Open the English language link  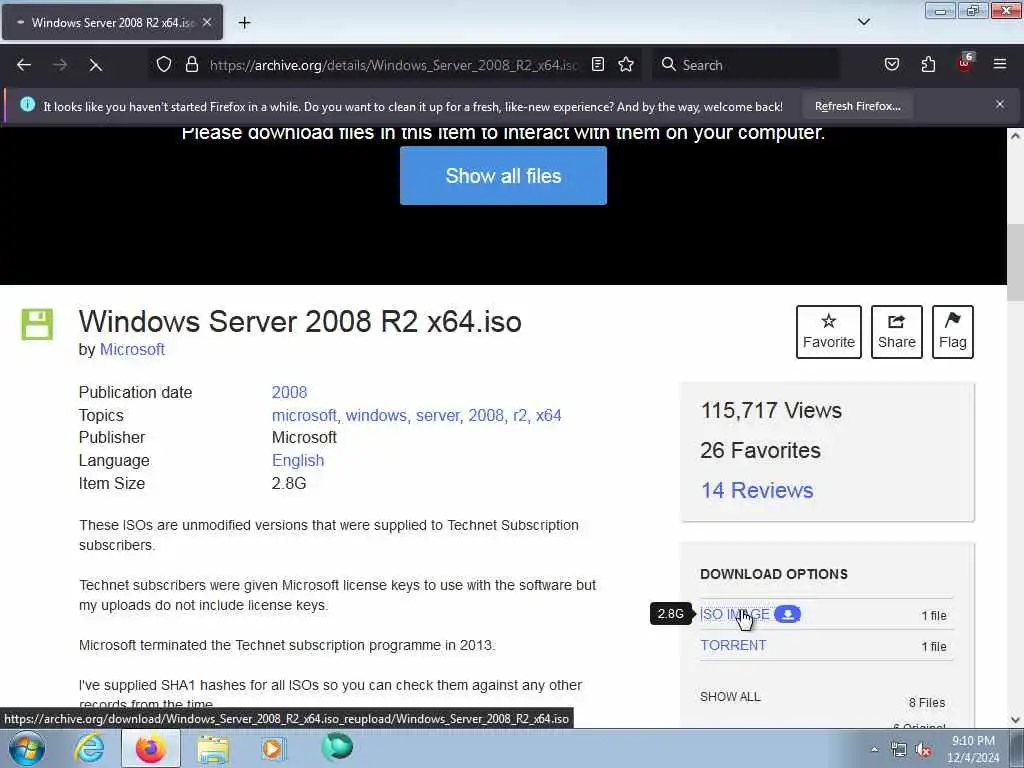click(298, 460)
